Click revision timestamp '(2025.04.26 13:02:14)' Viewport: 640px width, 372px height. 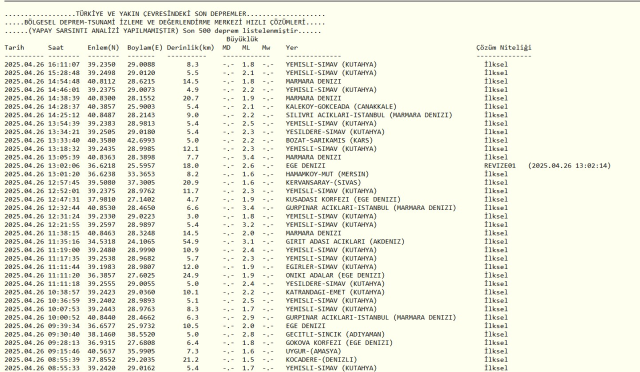[x=569, y=166]
